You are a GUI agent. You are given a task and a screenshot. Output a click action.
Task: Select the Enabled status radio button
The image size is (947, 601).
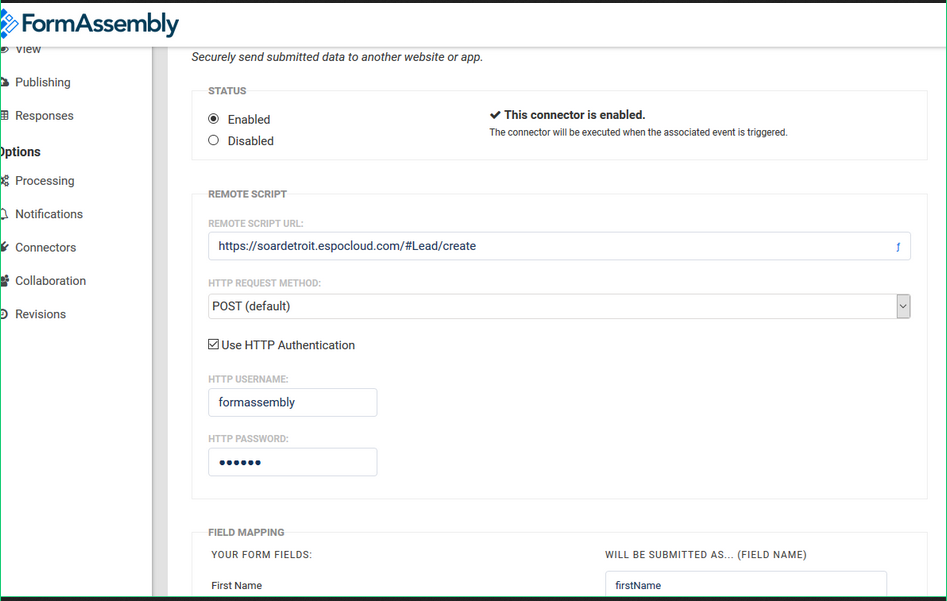click(x=214, y=119)
